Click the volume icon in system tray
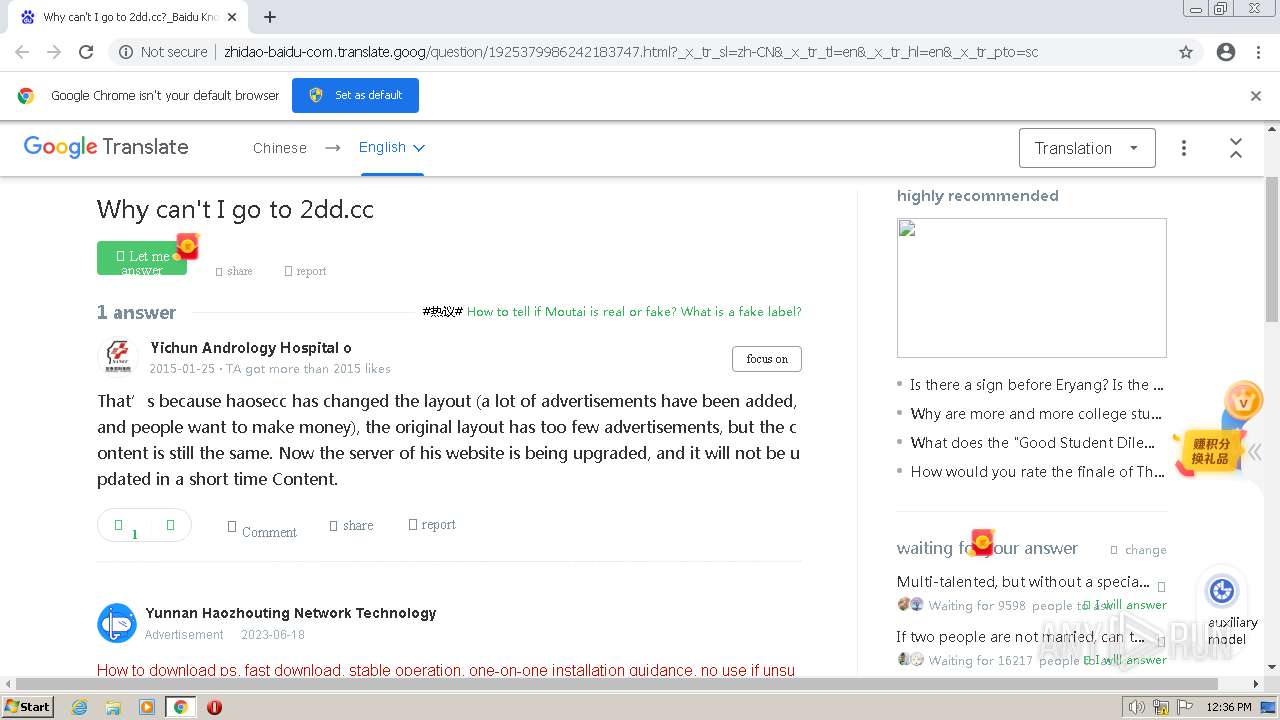The width and height of the screenshot is (1280, 720). (1138, 707)
